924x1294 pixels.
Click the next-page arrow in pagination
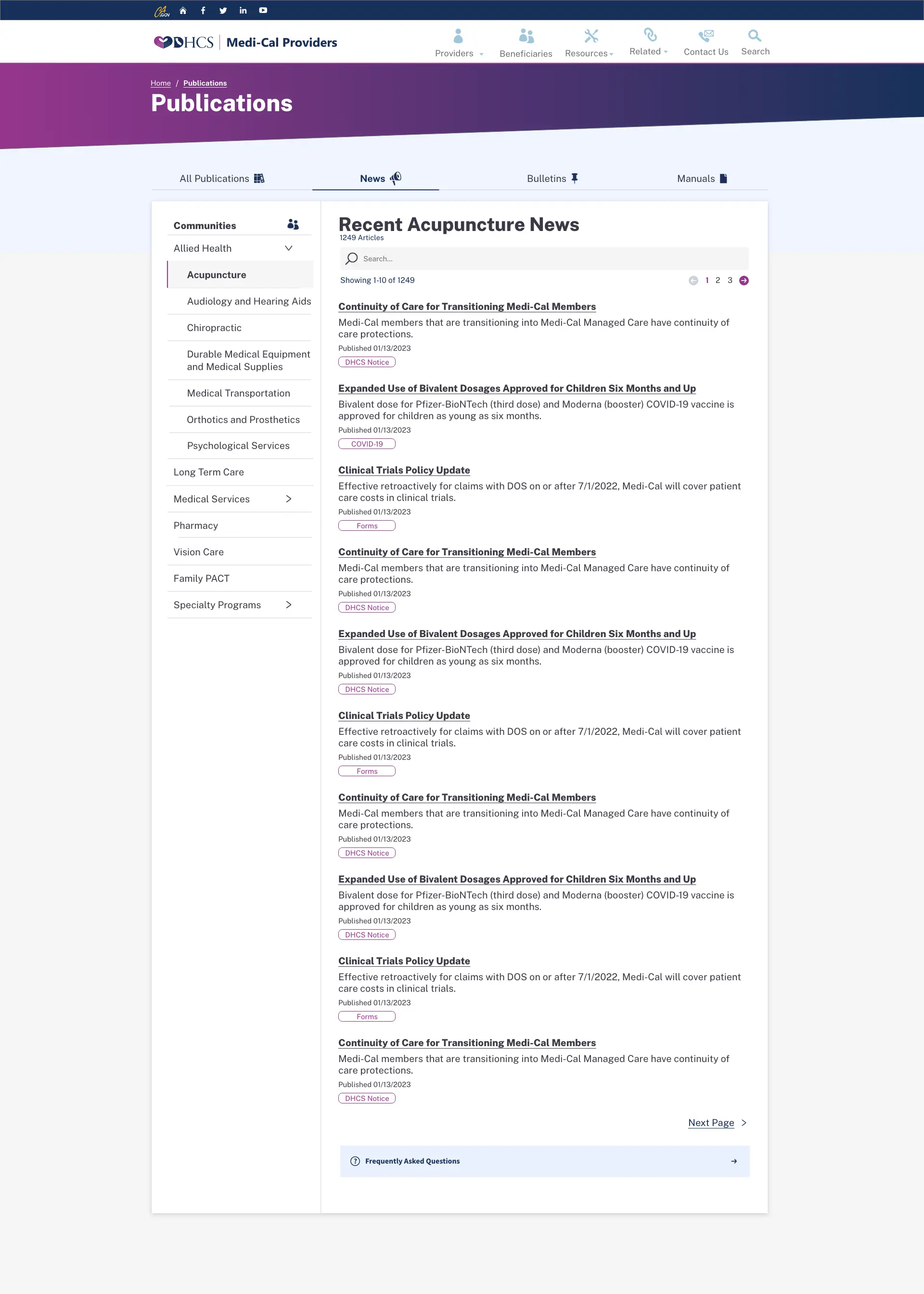(744, 280)
